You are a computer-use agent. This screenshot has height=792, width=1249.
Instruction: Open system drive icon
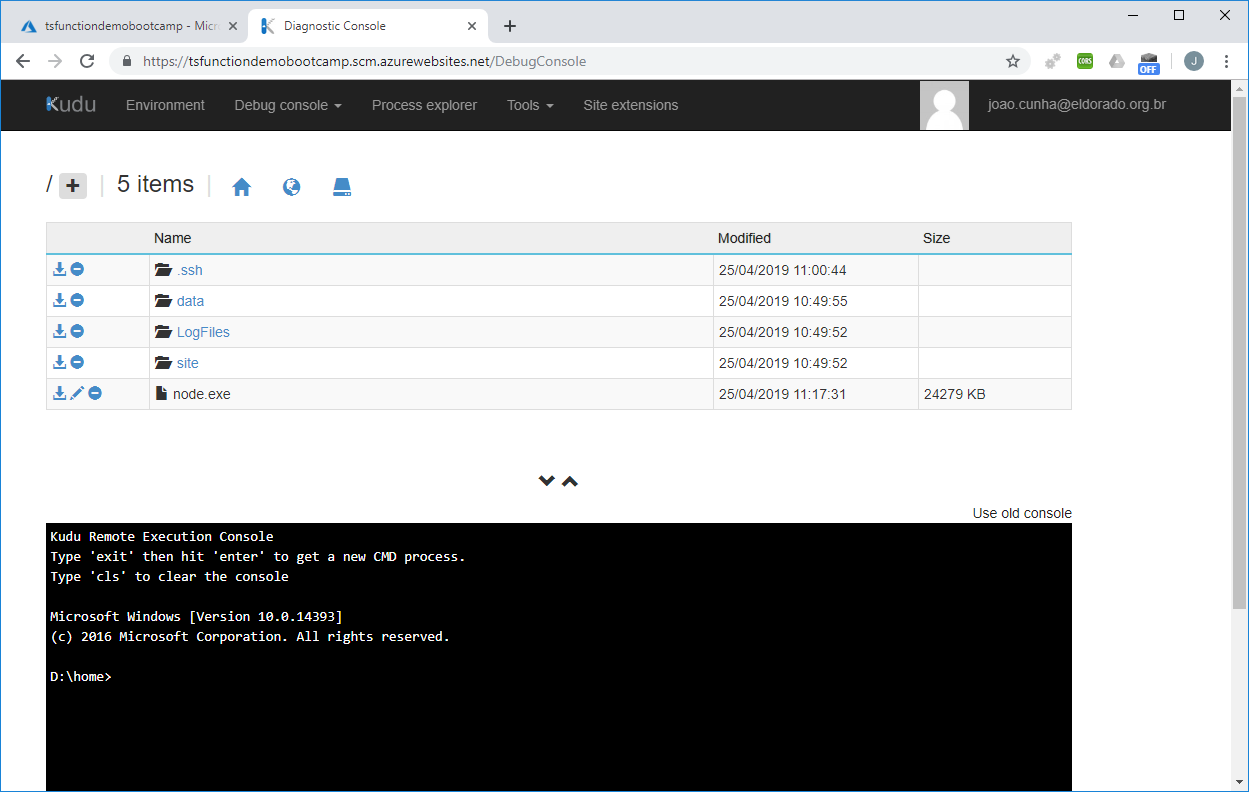(x=342, y=187)
